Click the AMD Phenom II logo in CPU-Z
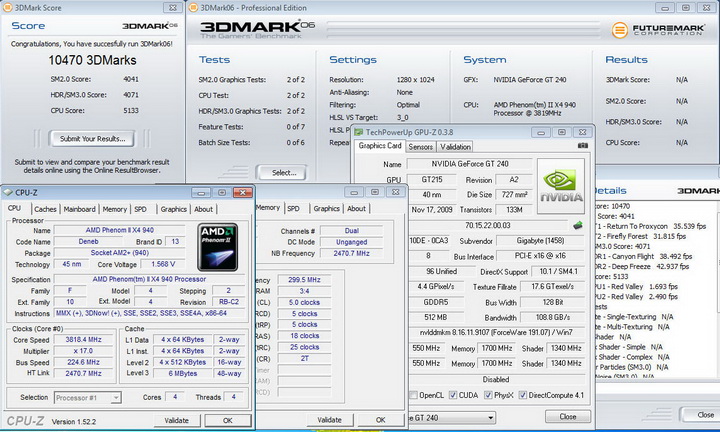The width and height of the screenshot is (720, 432). 218,247
